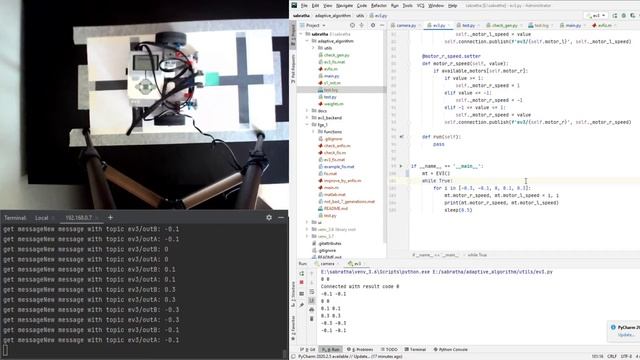Open the Project view selector dropdown
This screenshot has height=360, width=640.
pos(316,25)
